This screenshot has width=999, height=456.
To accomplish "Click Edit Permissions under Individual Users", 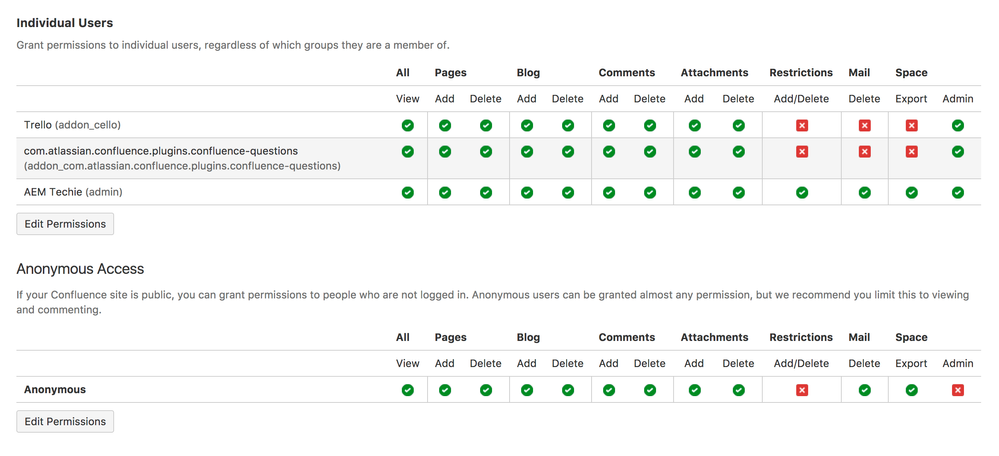I will (65, 224).
